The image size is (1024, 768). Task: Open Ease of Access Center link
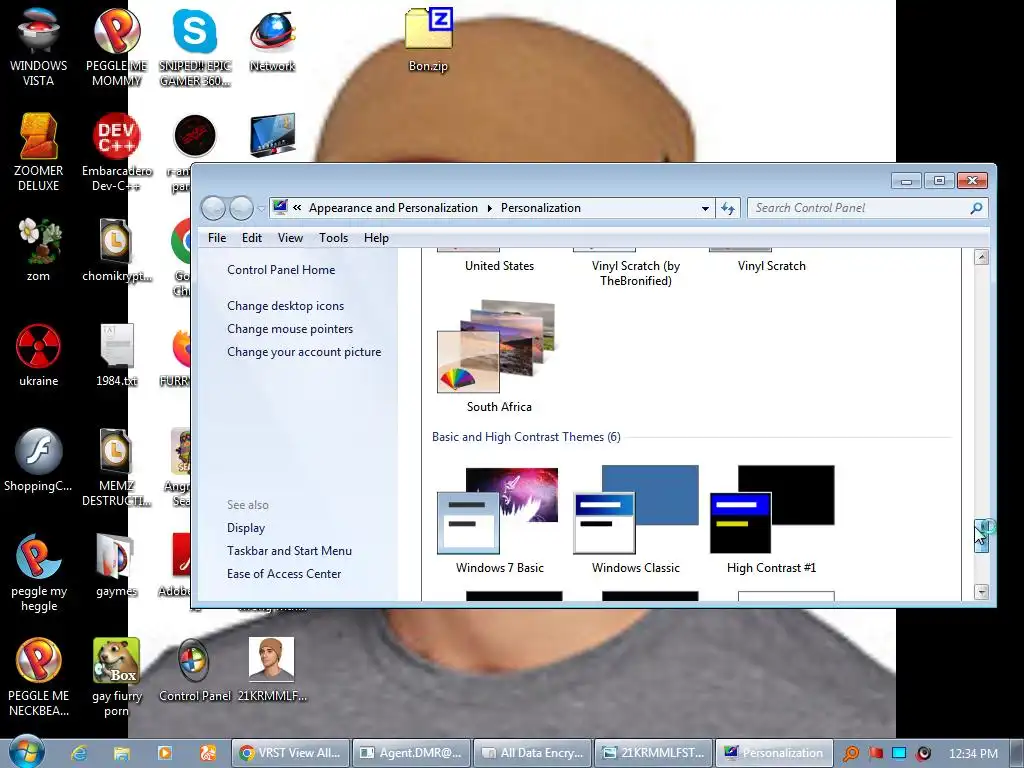pos(284,573)
